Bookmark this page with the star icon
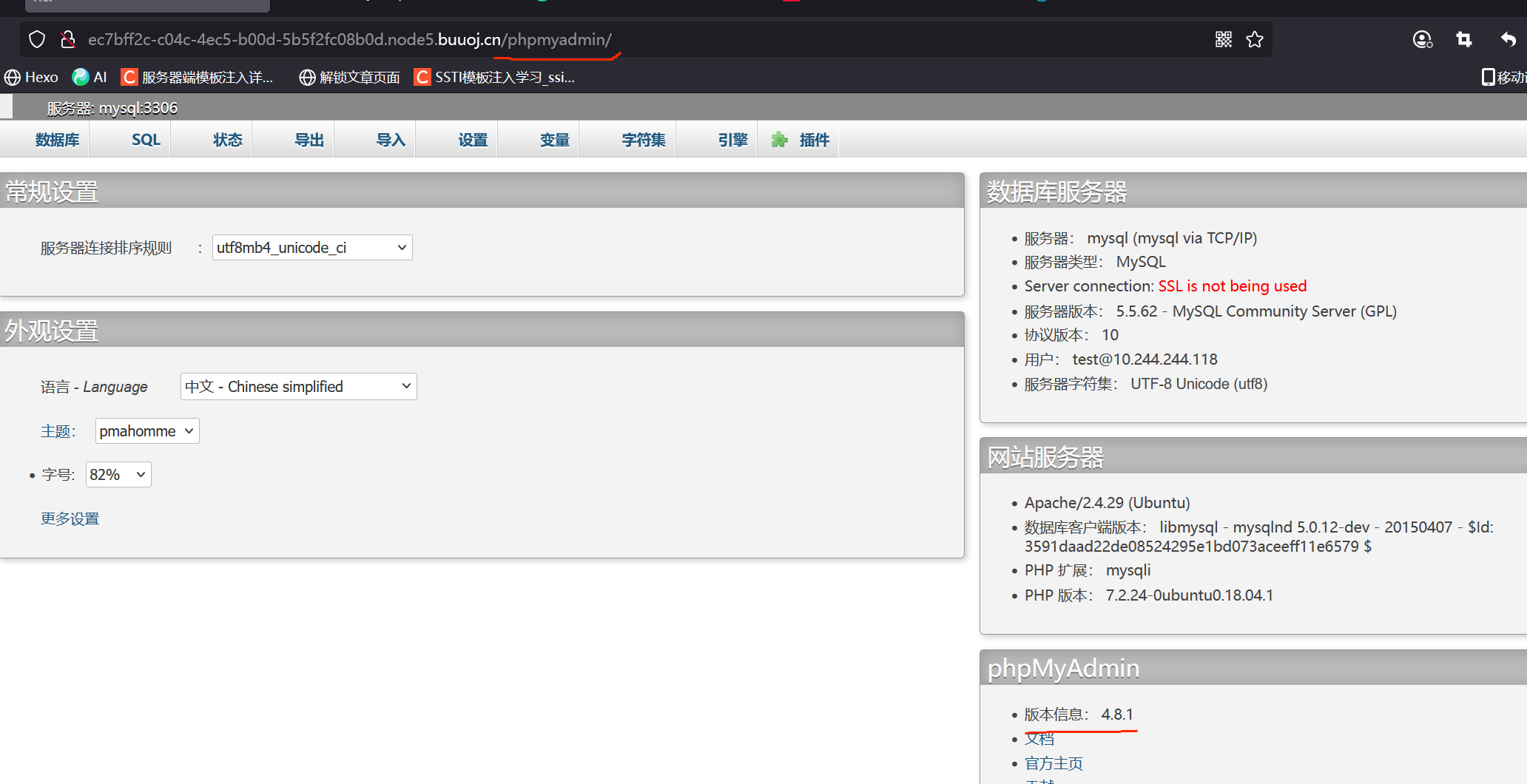The width and height of the screenshot is (1527, 784). click(1255, 39)
